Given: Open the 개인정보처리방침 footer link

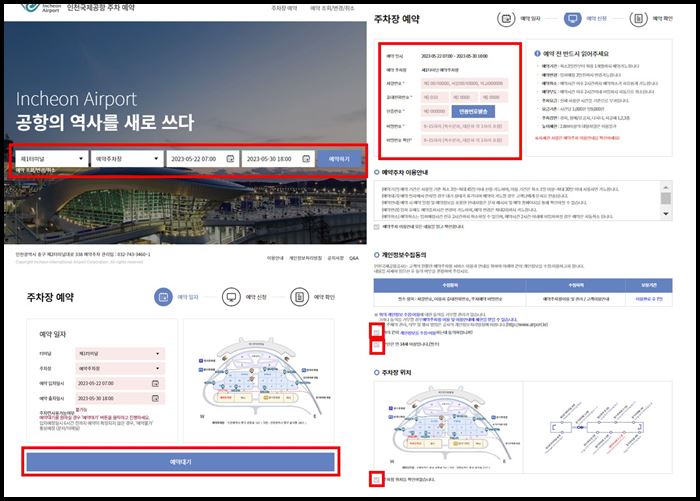Looking at the screenshot, I should pyautogui.click(x=305, y=258).
